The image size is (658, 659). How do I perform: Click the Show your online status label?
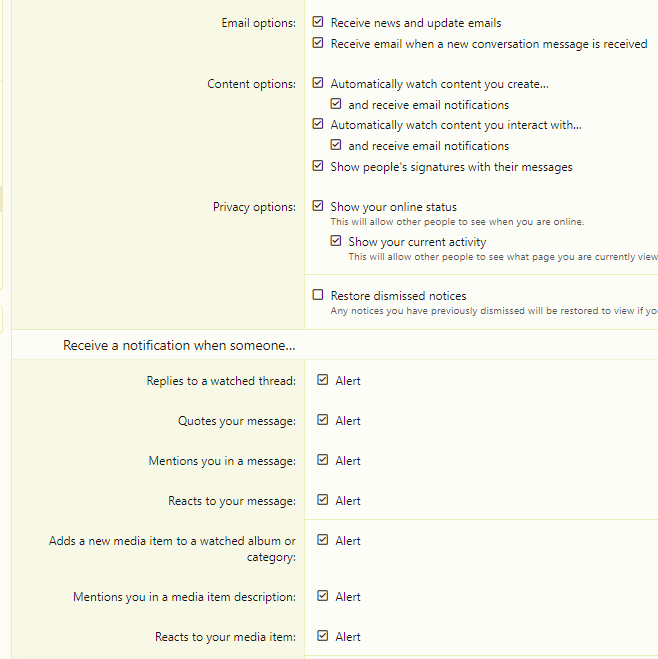(x=393, y=207)
